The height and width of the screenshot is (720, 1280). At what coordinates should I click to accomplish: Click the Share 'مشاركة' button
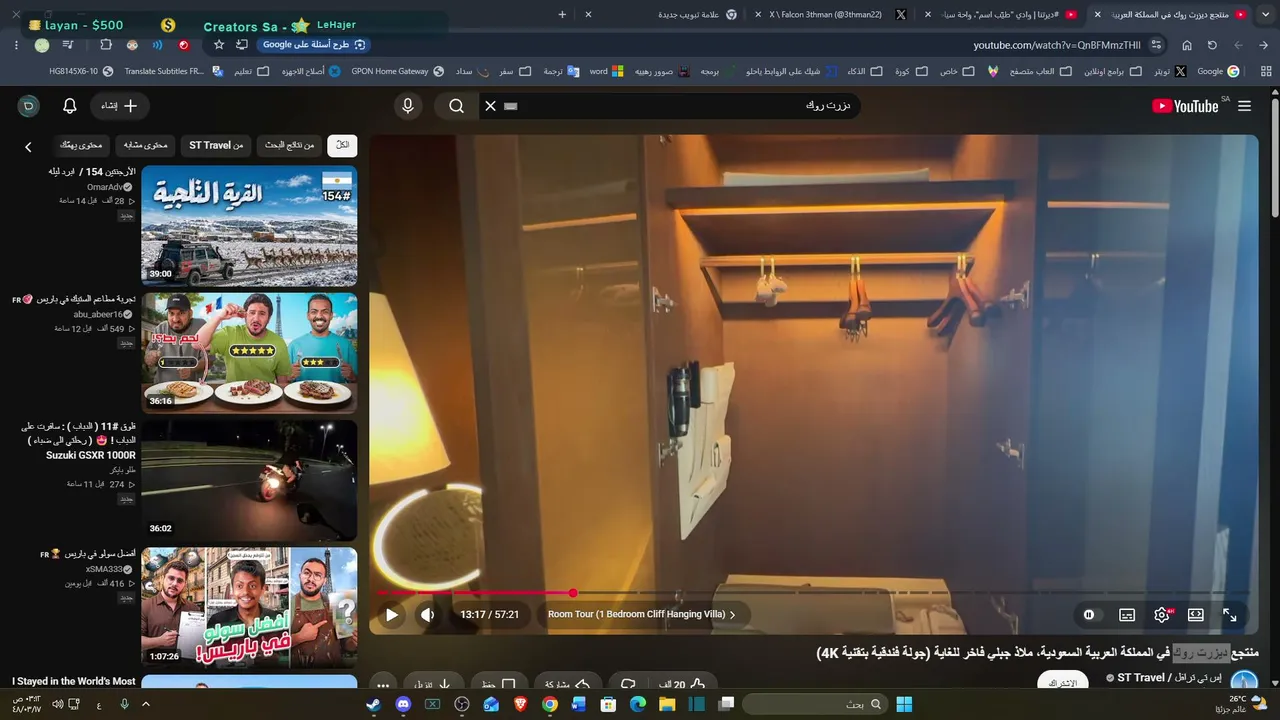tap(566, 685)
